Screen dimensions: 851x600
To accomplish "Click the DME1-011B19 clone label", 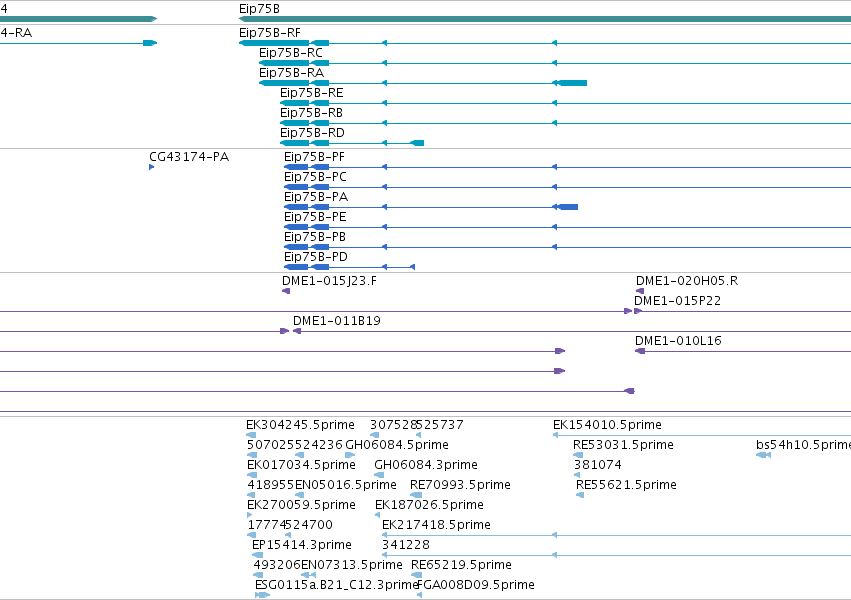I will [336, 321].
